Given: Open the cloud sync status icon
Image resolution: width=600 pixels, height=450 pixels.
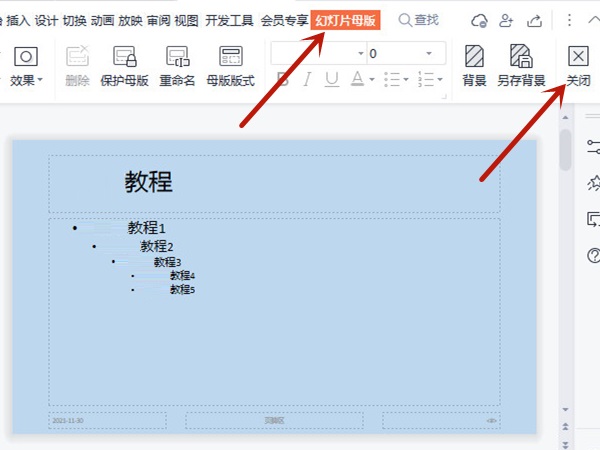Looking at the screenshot, I should pyautogui.click(x=479, y=20).
